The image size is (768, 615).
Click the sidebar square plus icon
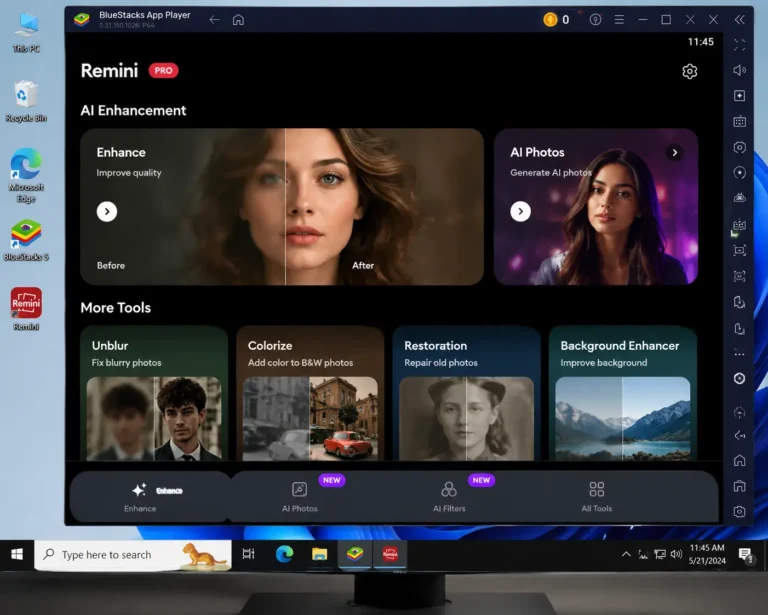tap(740, 95)
